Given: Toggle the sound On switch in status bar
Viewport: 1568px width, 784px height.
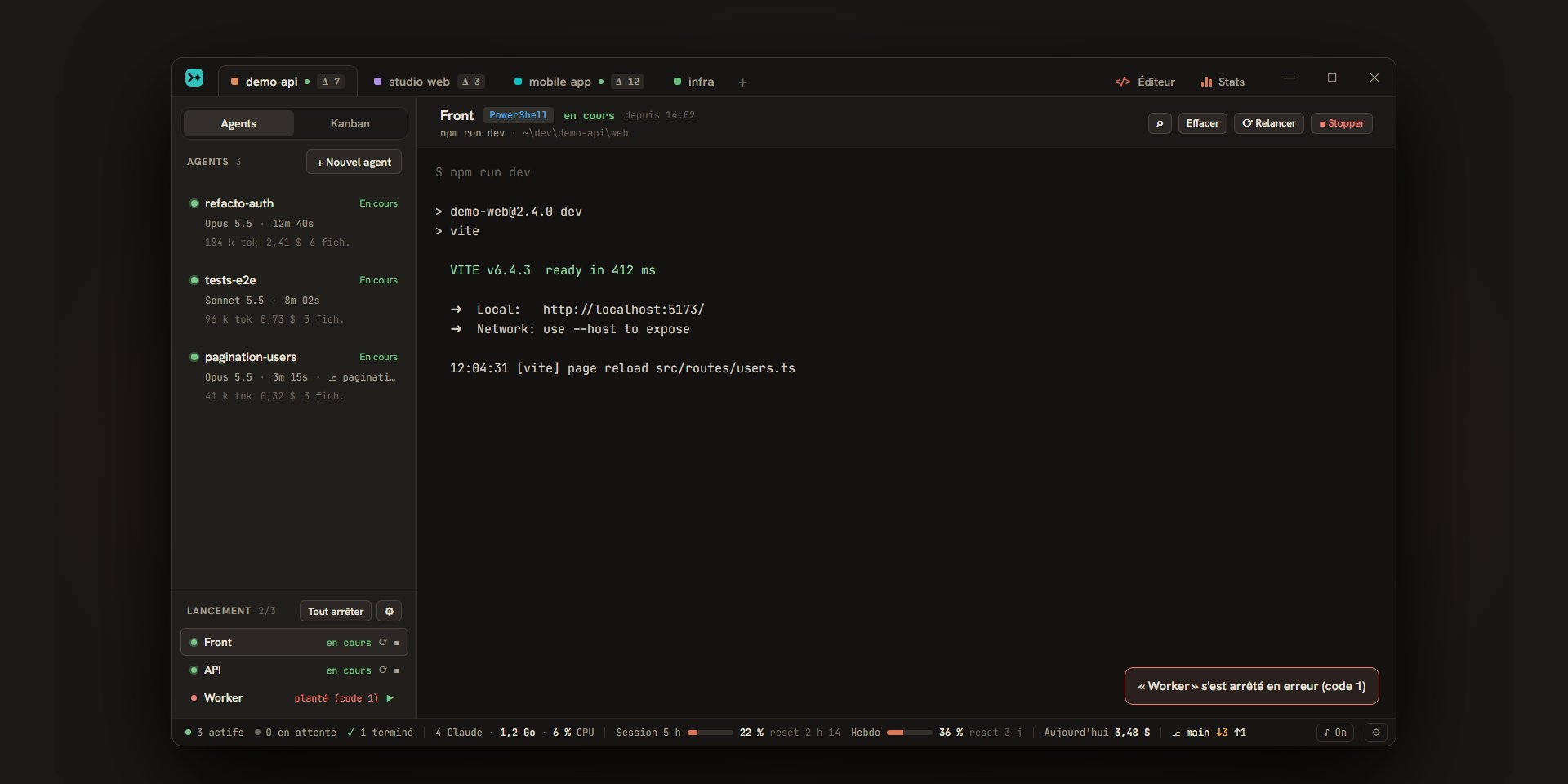Looking at the screenshot, I should [x=1335, y=733].
